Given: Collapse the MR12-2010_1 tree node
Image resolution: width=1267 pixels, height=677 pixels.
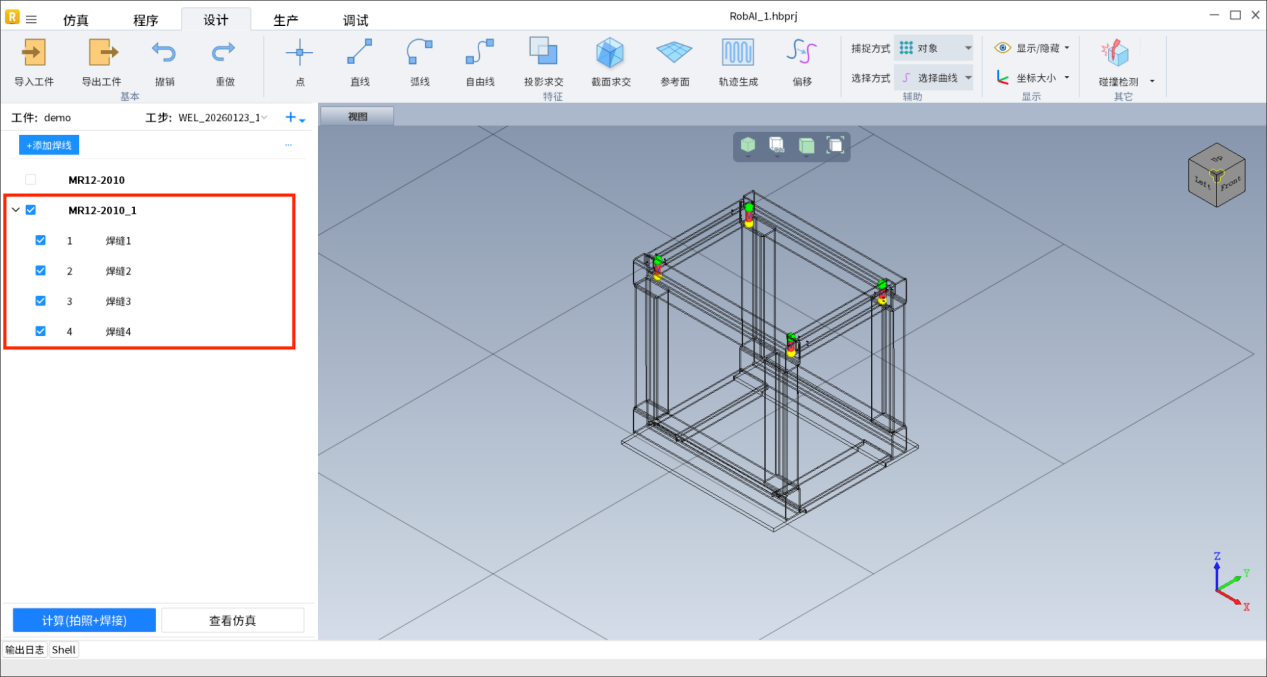Looking at the screenshot, I should 15,210.
